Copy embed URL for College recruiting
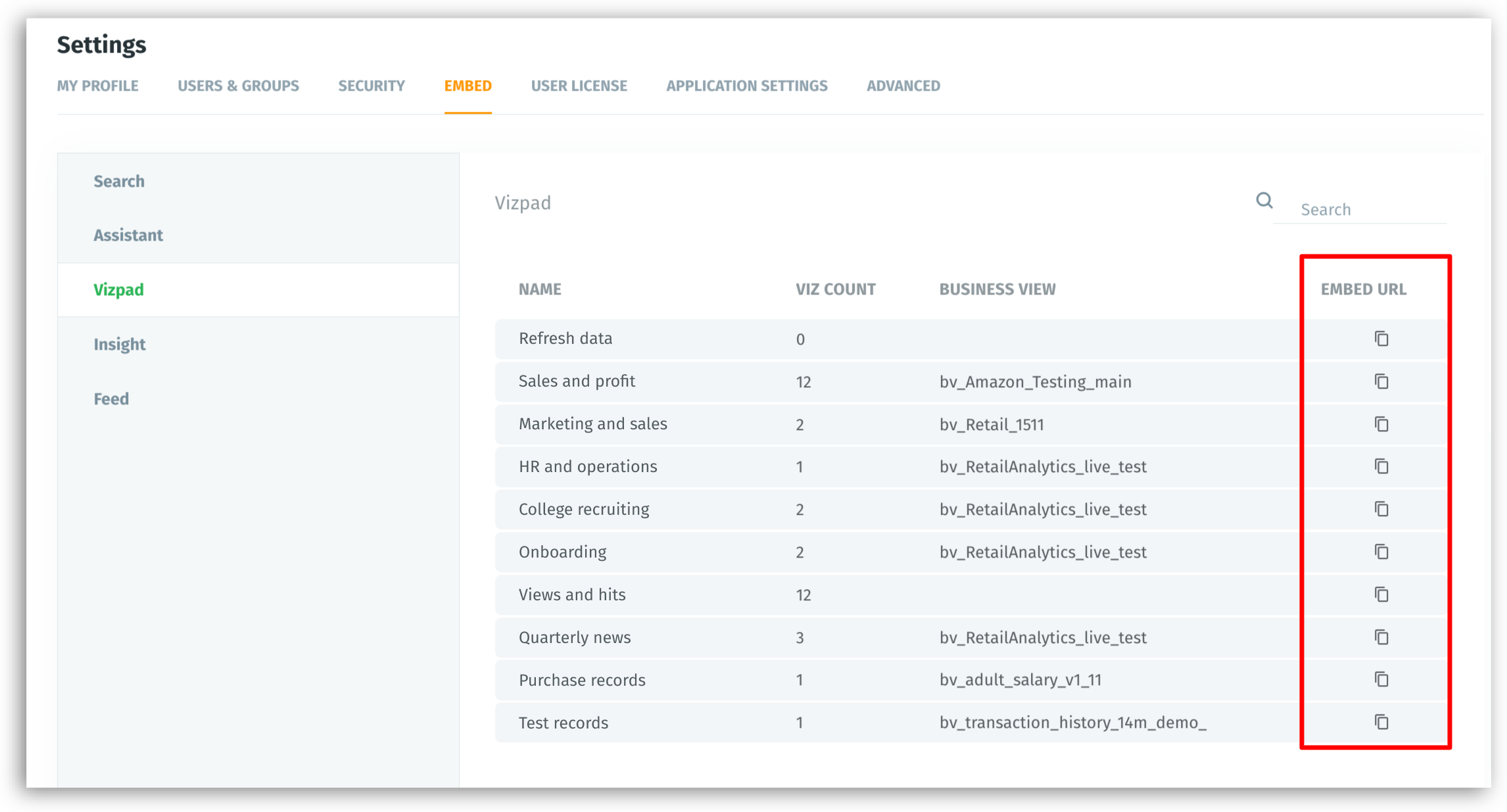The width and height of the screenshot is (1507, 812). click(1381, 509)
